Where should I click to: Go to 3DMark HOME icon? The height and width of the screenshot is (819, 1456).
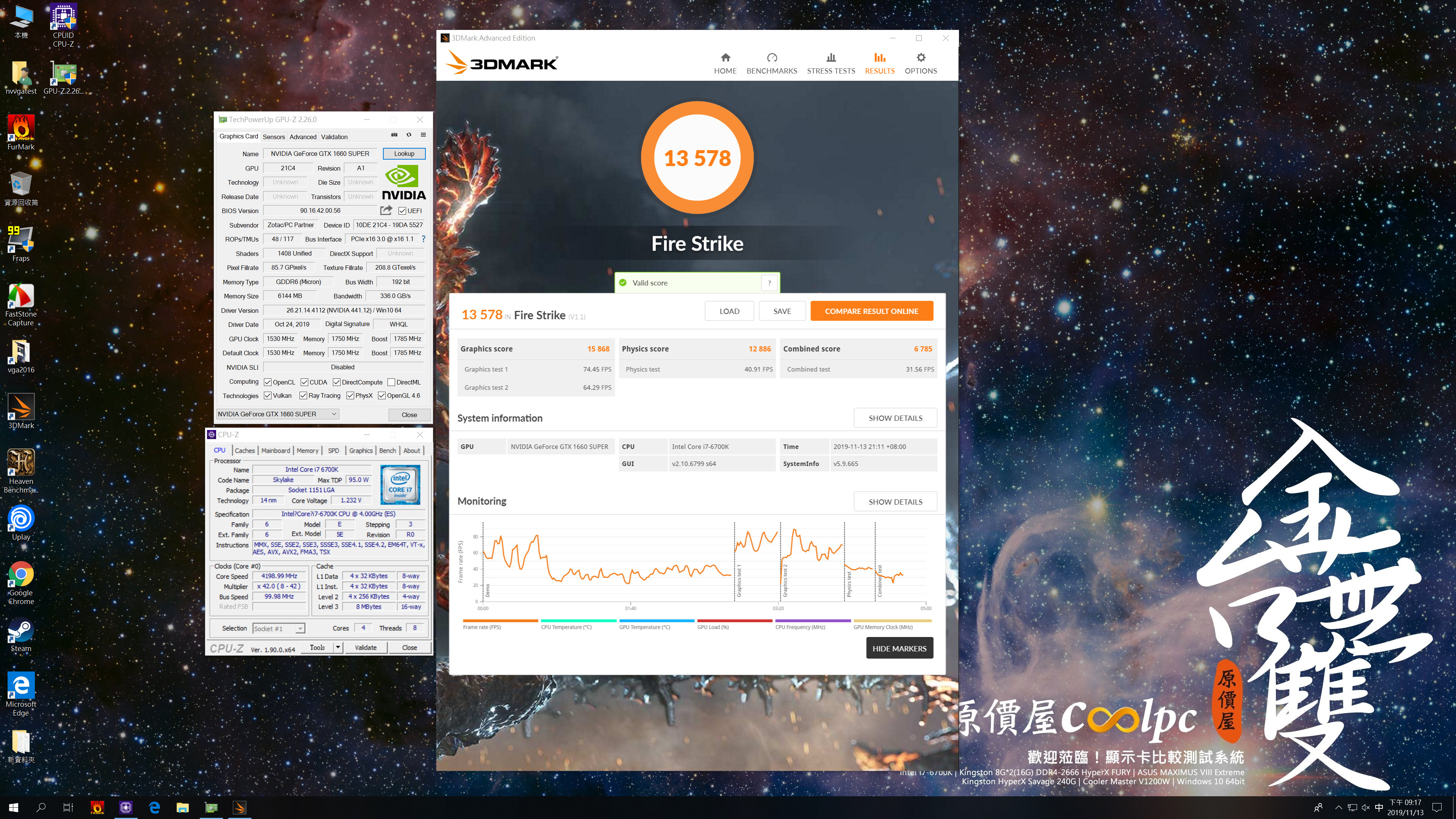[x=725, y=63]
